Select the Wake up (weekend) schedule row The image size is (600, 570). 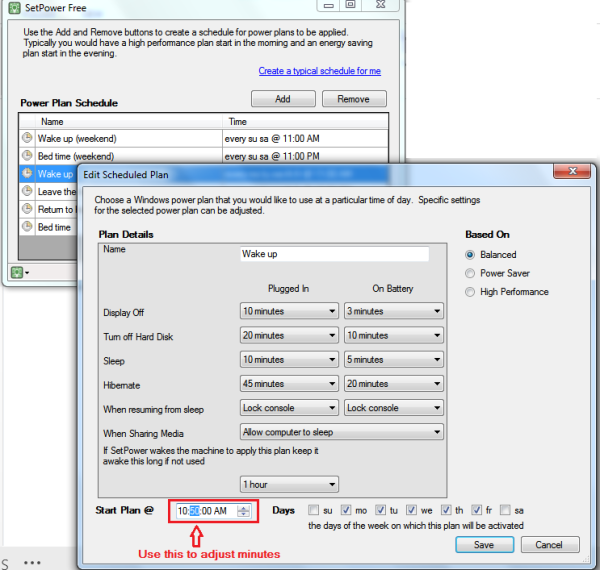204,138
